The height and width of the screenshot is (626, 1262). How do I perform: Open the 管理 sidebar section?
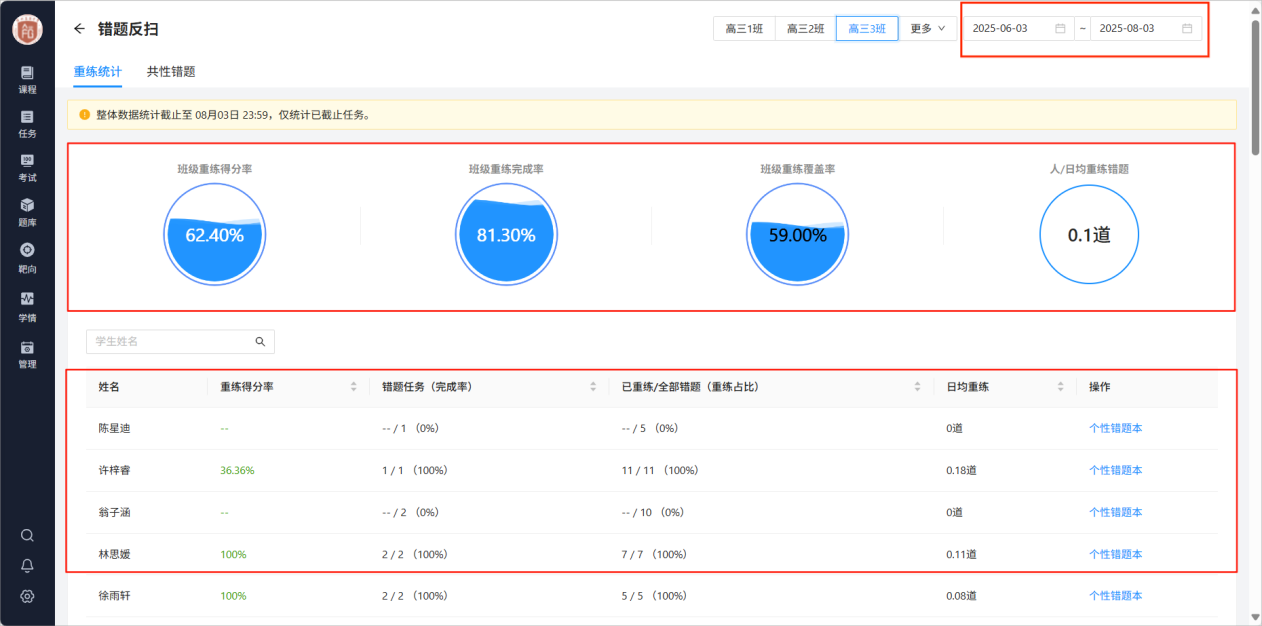[27, 353]
